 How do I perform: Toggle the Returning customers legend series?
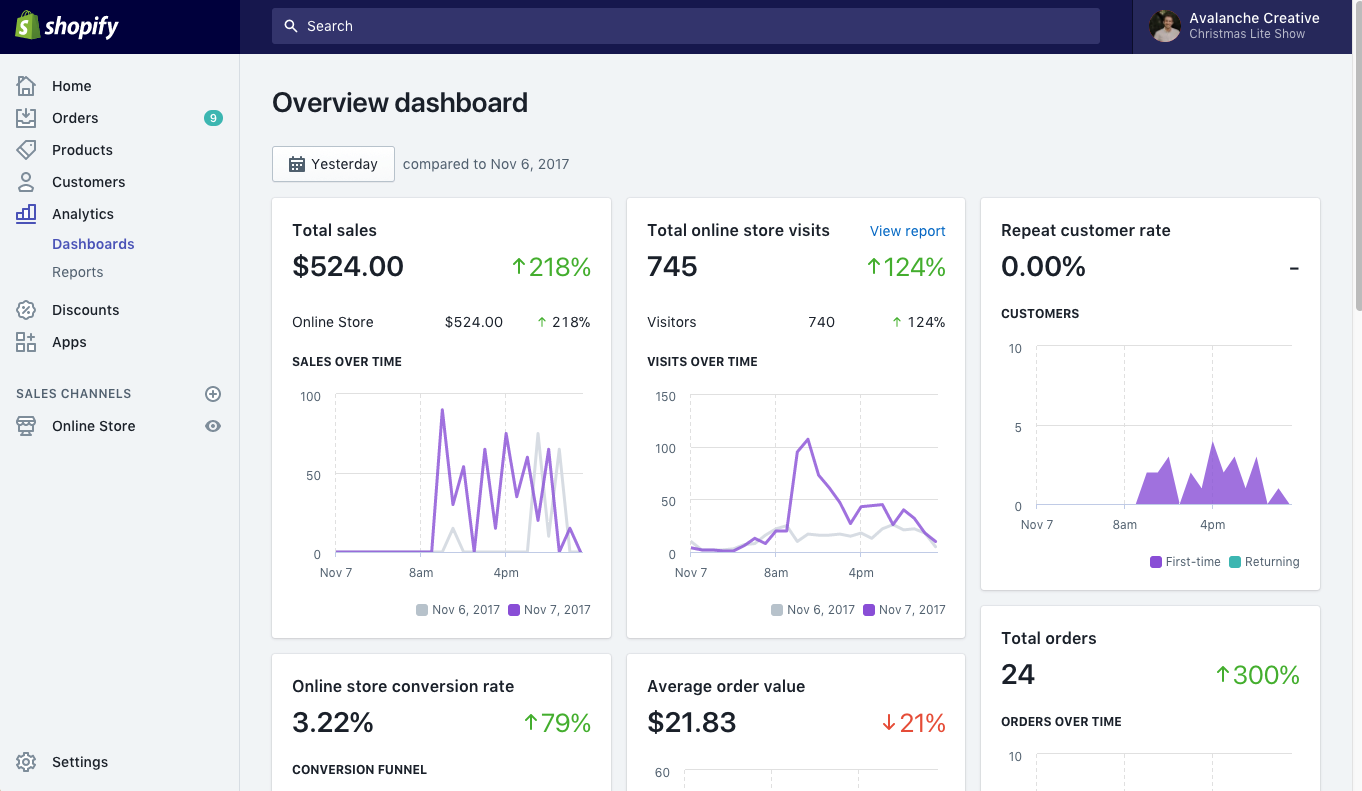pos(1264,562)
